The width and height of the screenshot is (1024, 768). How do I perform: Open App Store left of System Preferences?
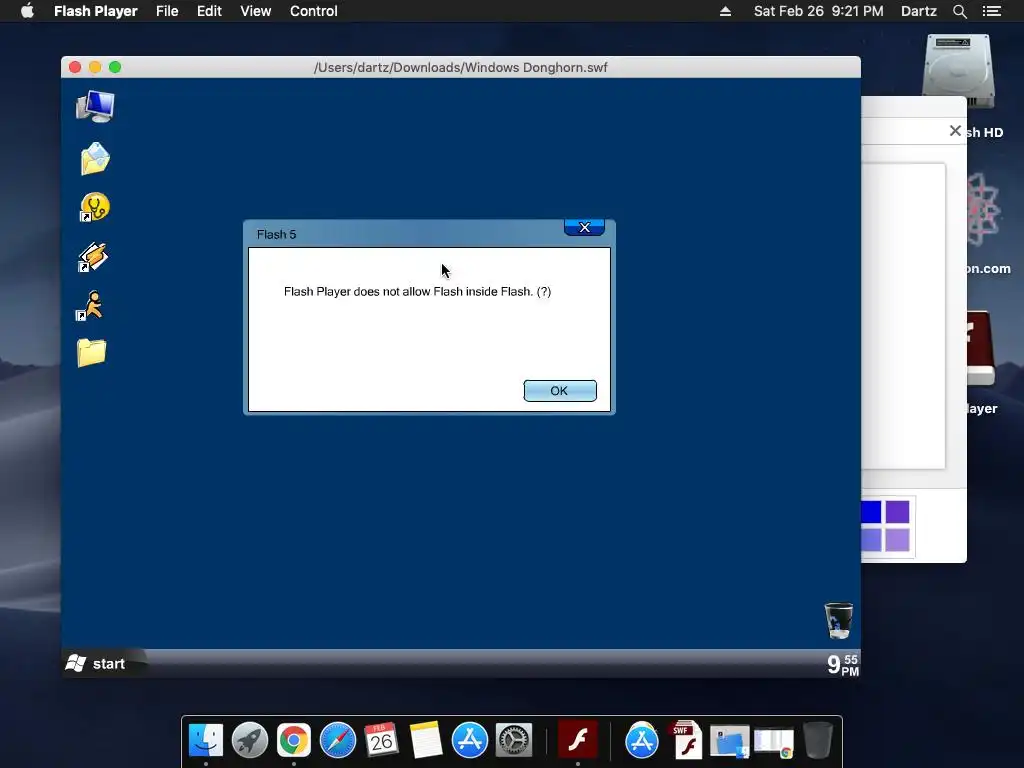tap(470, 740)
